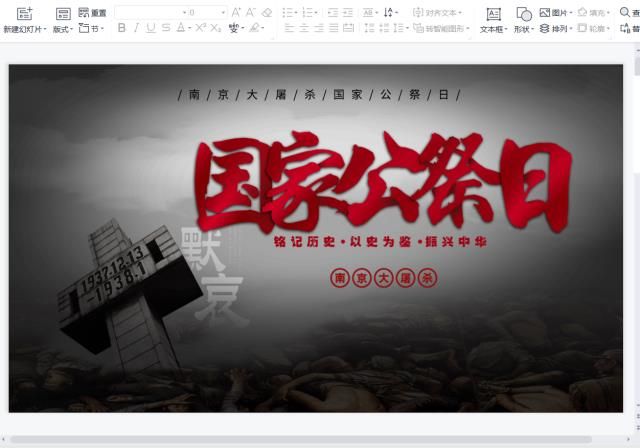Toggle align text left
Viewport: 640px width, 448px height.
coord(289,28)
